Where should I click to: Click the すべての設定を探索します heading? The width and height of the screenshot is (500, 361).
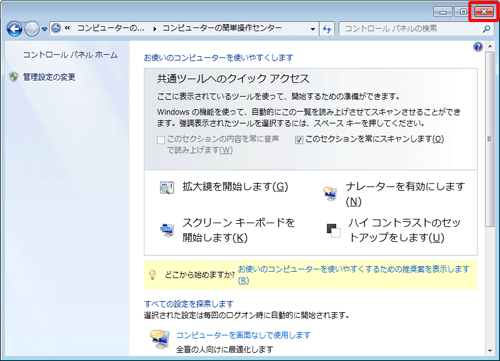189,304
